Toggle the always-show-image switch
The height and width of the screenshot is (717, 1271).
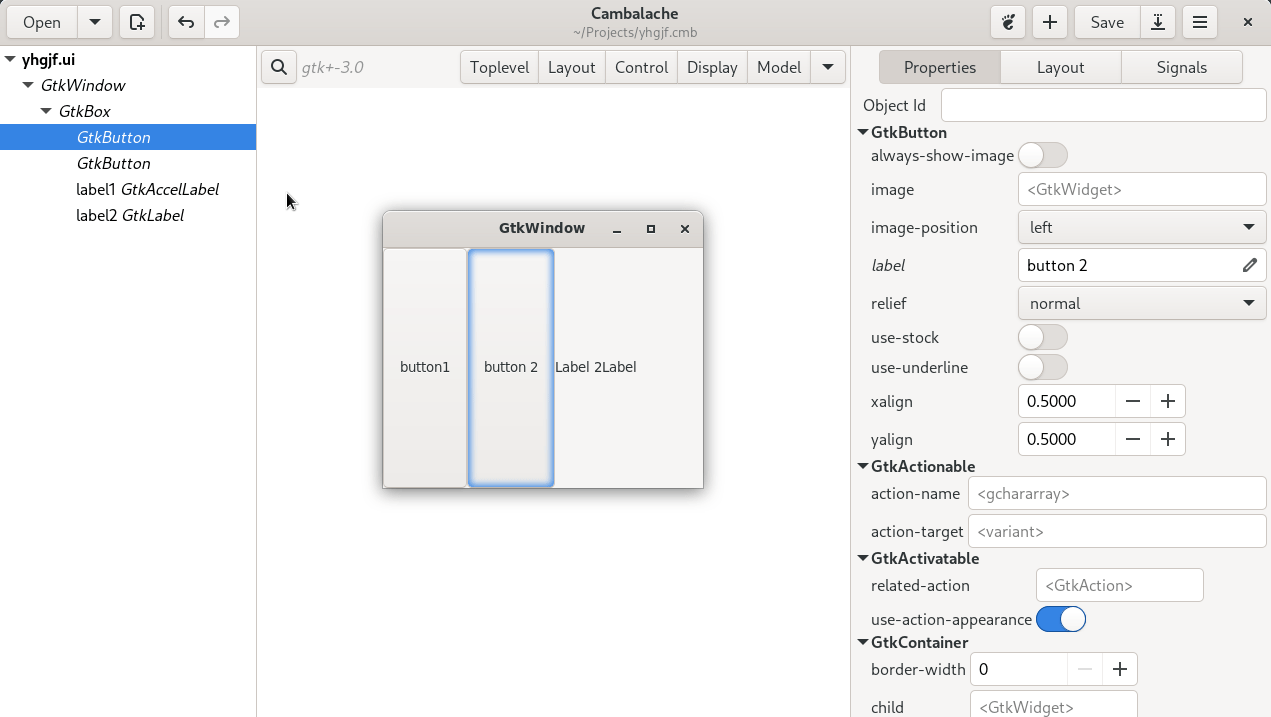pos(1043,155)
